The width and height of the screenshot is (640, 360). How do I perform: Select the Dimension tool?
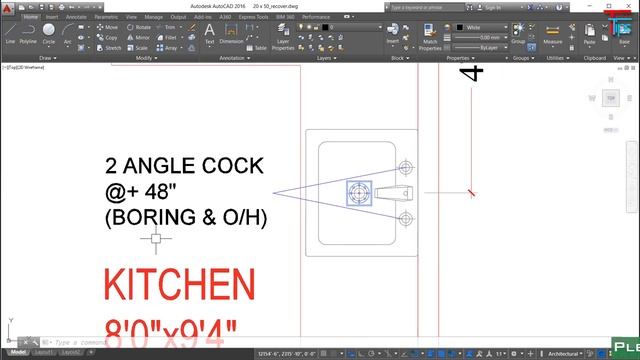[231, 34]
